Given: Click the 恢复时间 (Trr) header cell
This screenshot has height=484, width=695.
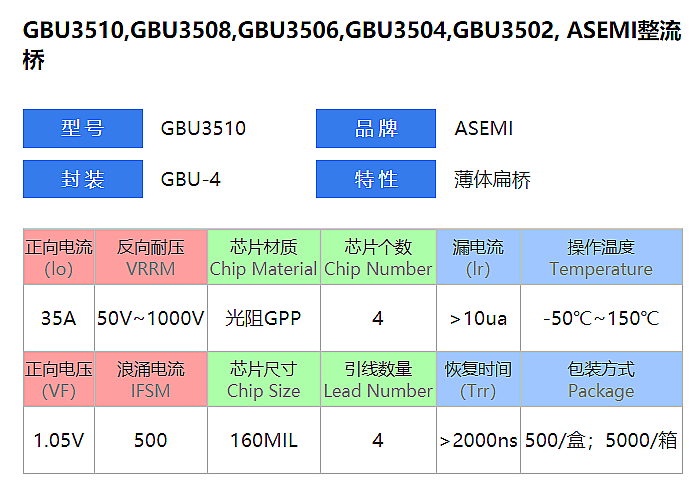Looking at the screenshot, I should point(478,379).
